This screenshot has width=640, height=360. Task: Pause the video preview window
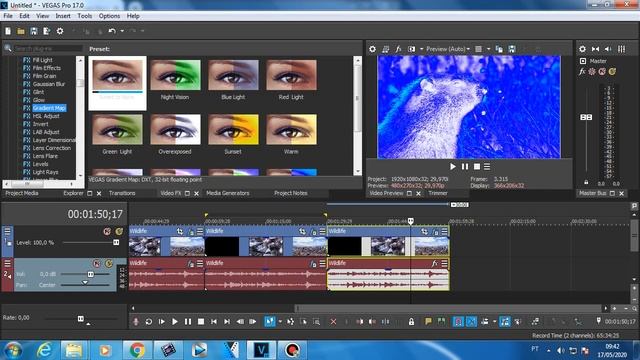tap(464, 167)
